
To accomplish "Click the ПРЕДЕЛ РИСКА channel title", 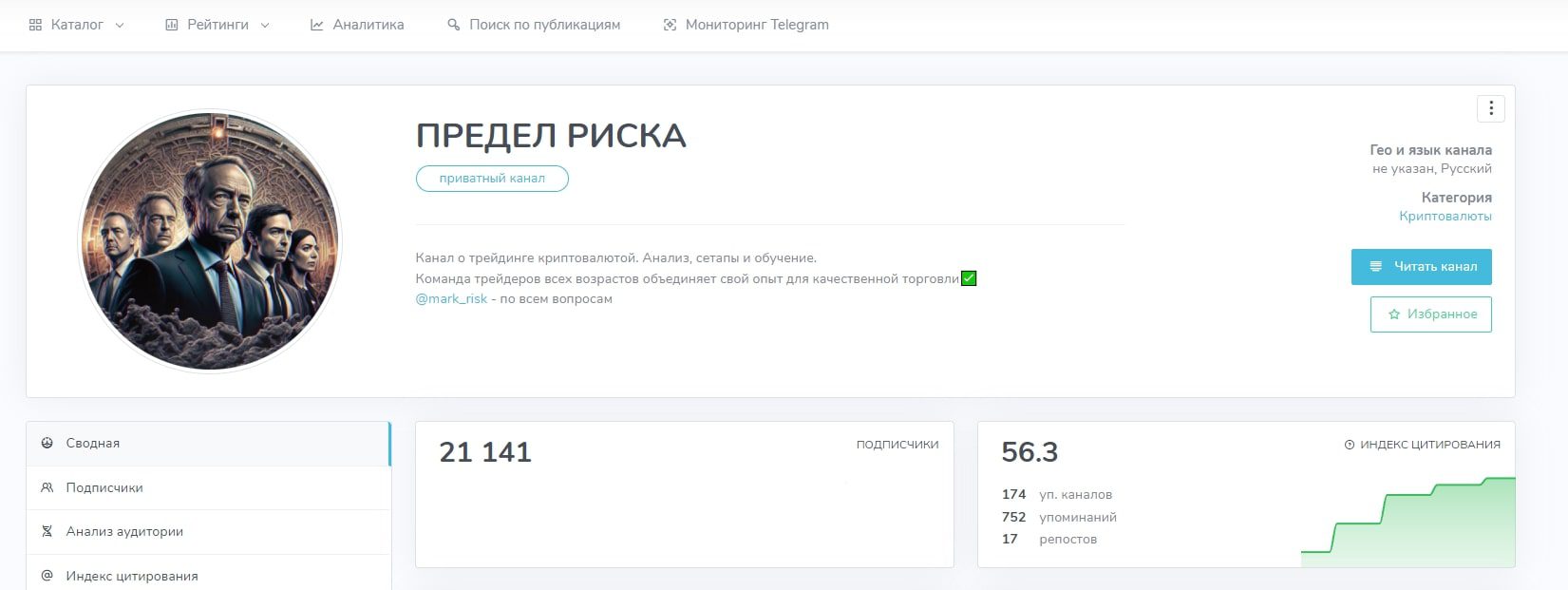I will coord(551,136).
